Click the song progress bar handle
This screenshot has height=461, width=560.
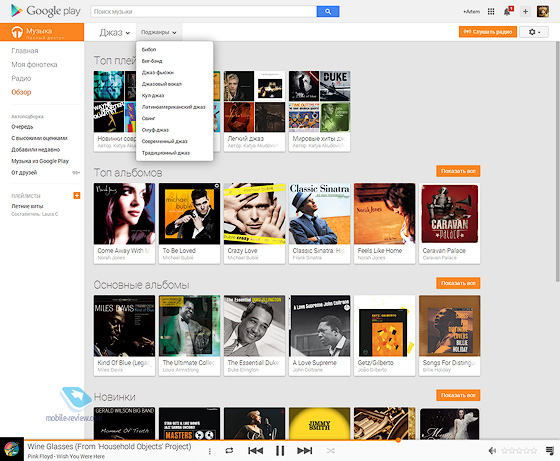pos(398,440)
